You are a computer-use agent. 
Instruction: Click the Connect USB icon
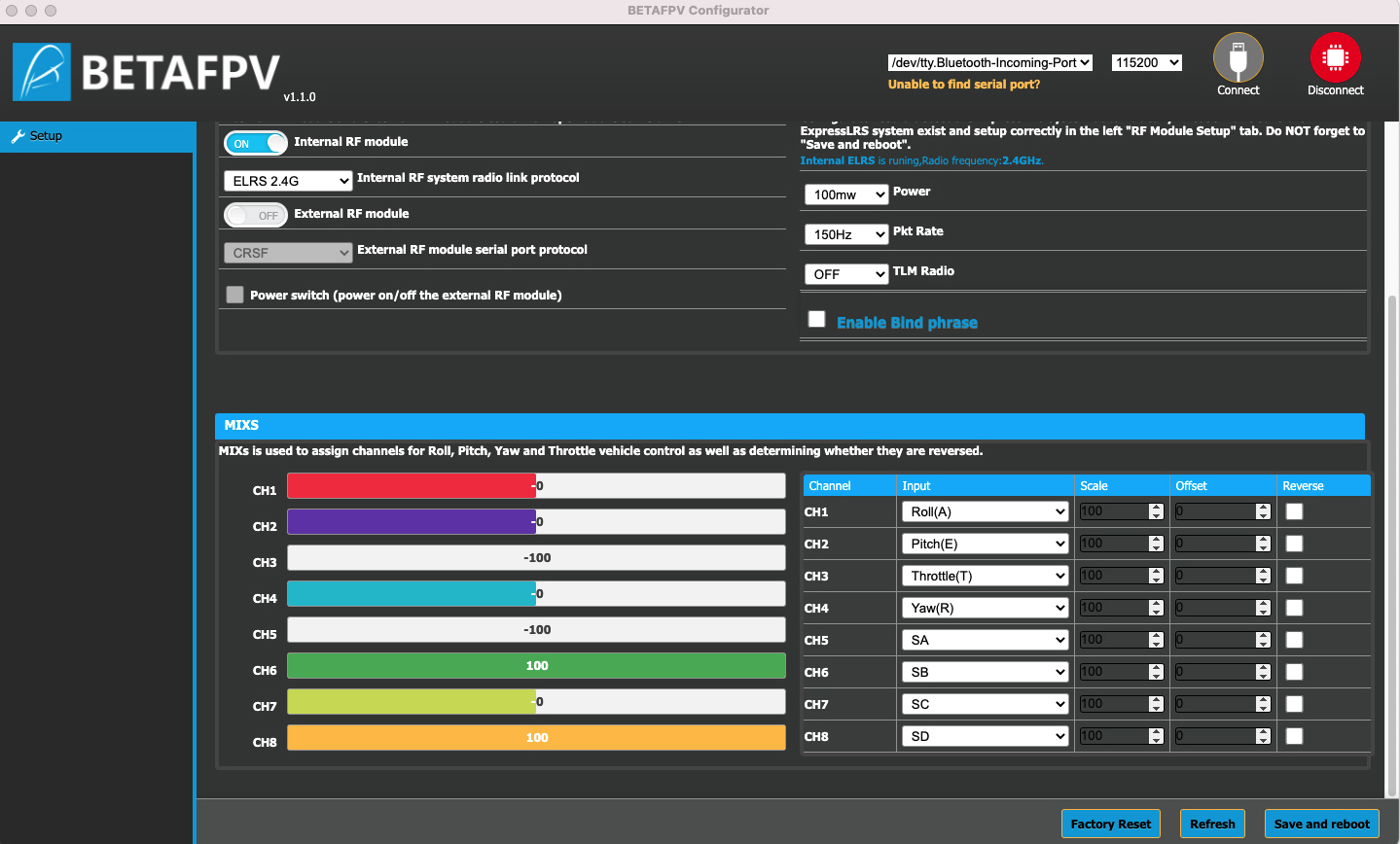pos(1238,57)
